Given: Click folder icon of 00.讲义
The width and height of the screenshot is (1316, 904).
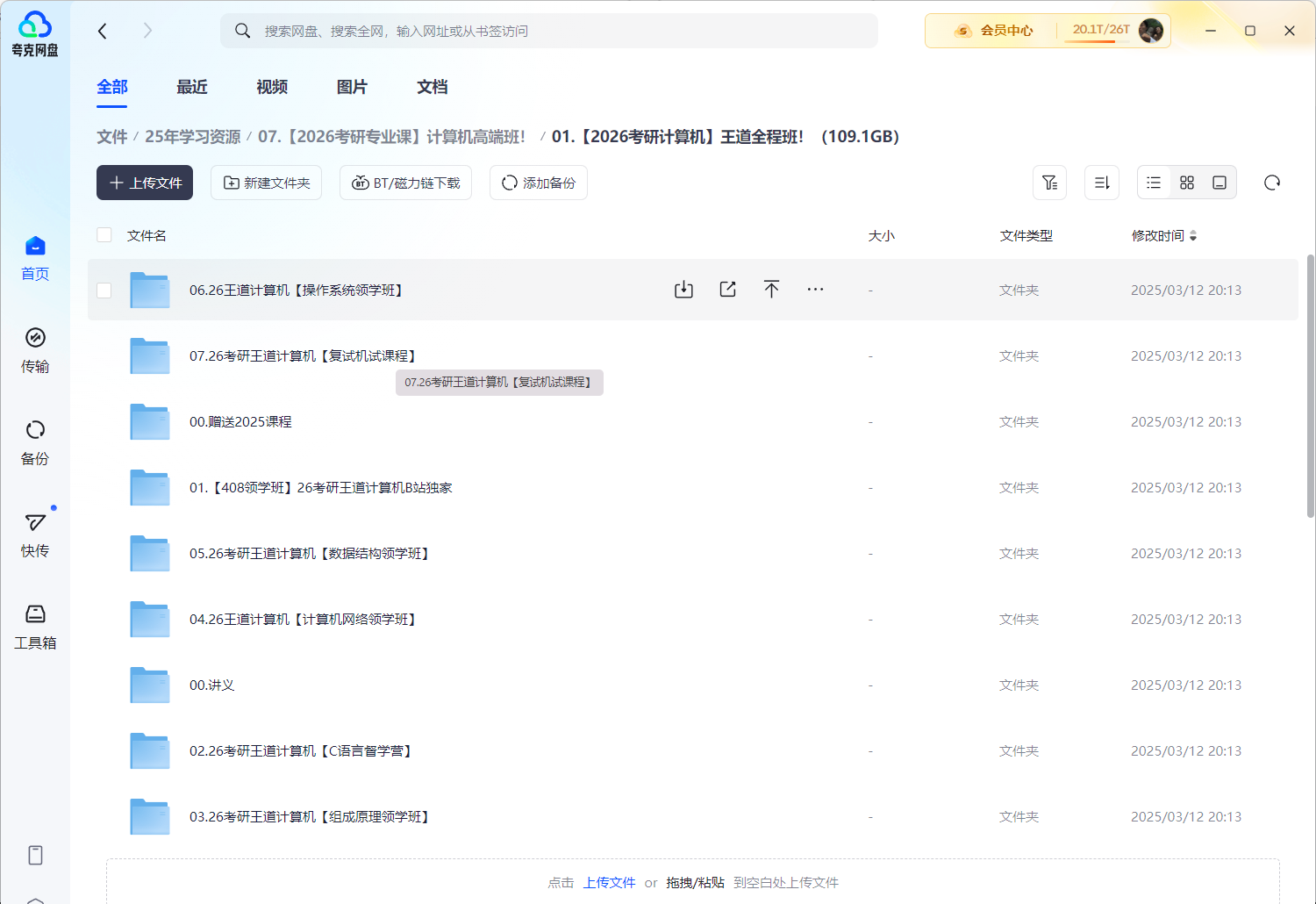Looking at the screenshot, I should point(150,685).
